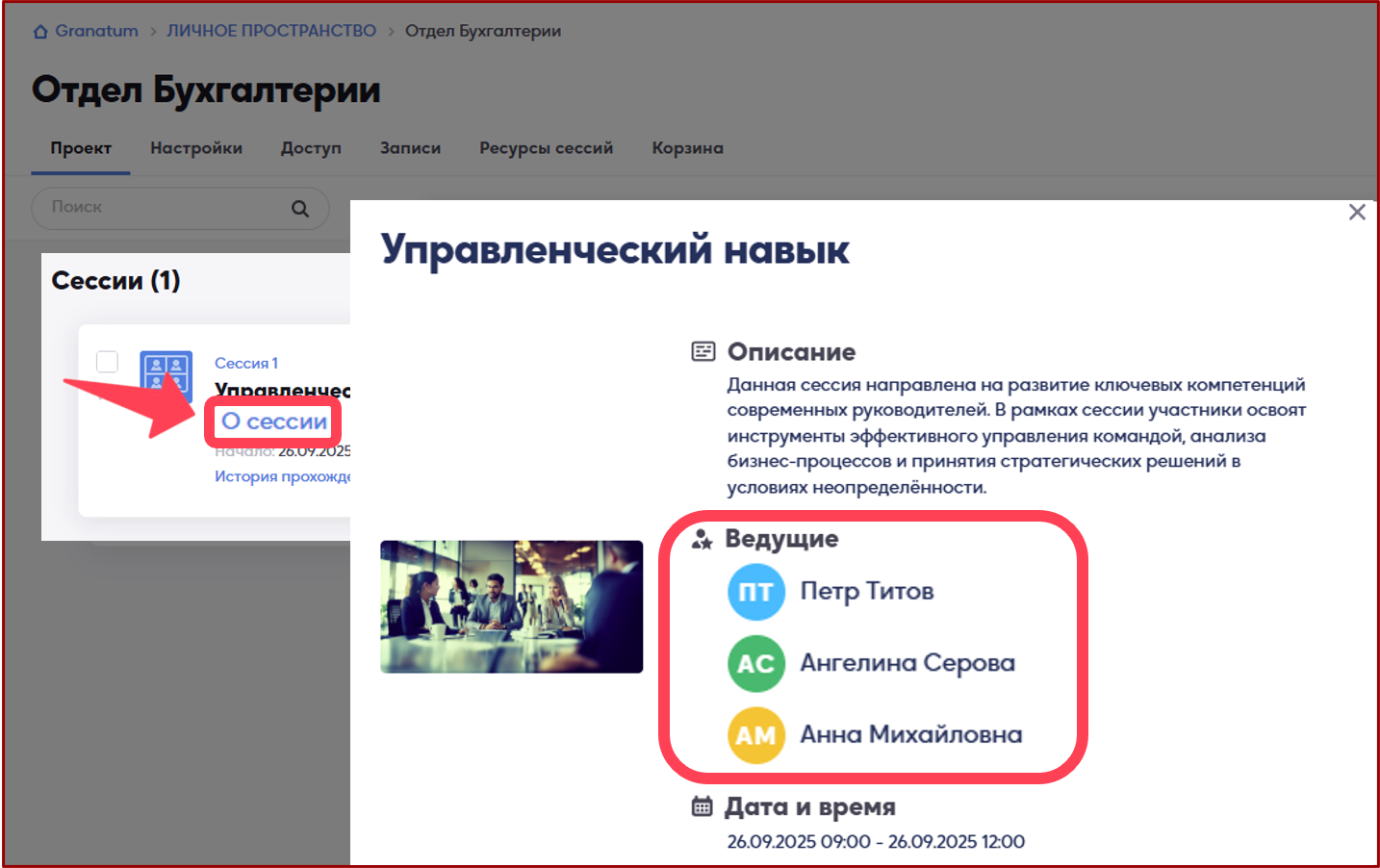Click the yellow АМ avatar
The width and height of the screenshot is (1380, 868).
click(x=756, y=735)
